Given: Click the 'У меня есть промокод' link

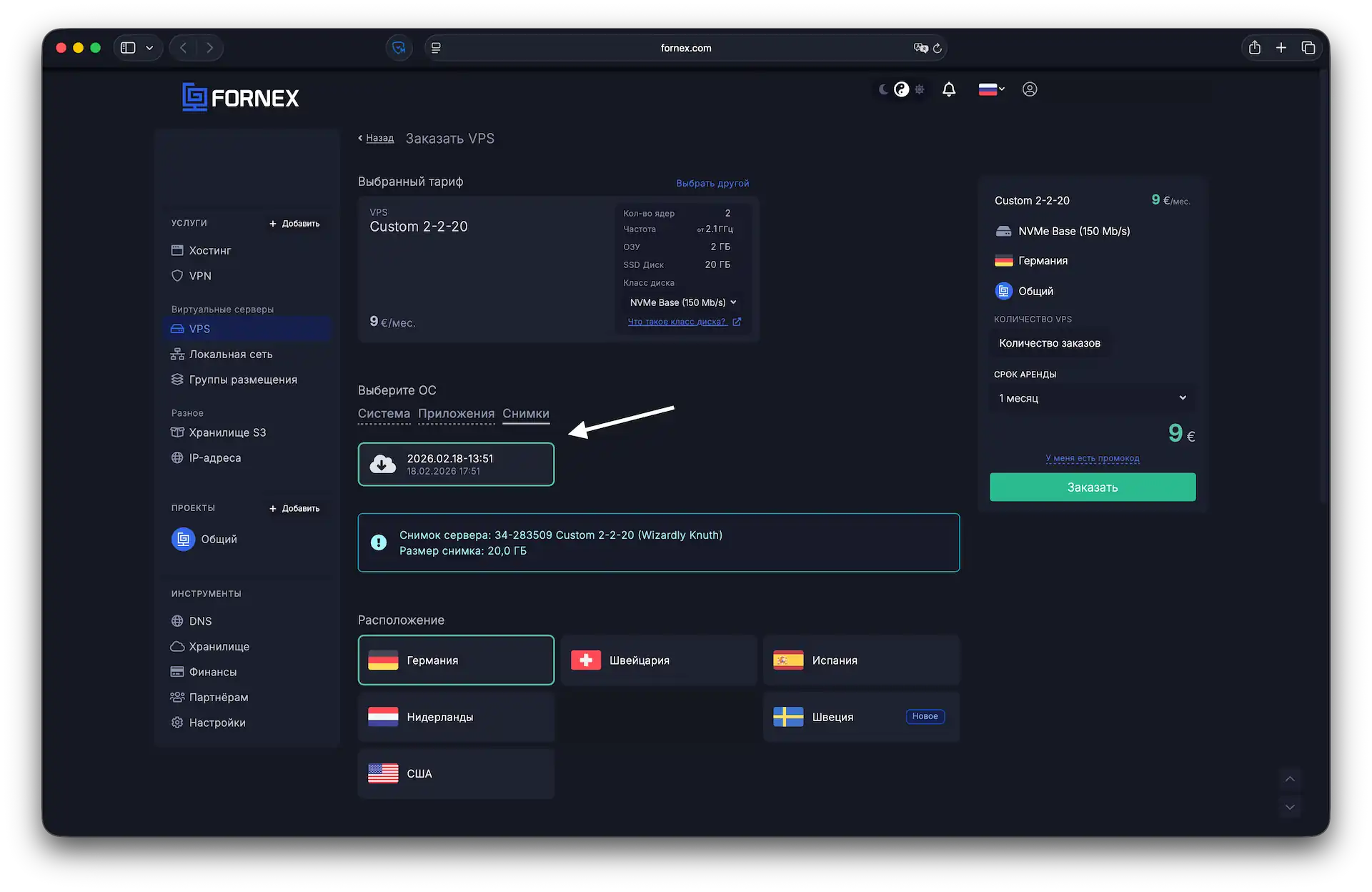Looking at the screenshot, I should [1092, 458].
